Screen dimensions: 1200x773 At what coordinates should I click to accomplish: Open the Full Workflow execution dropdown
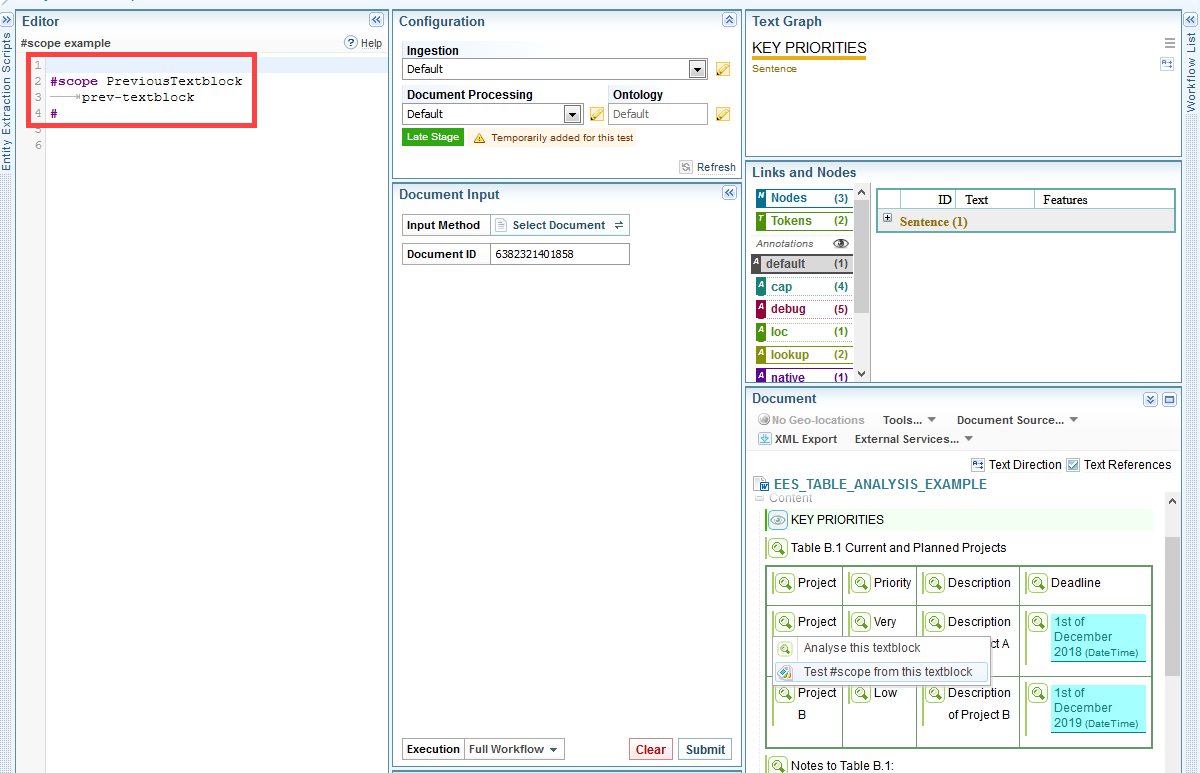[514, 749]
